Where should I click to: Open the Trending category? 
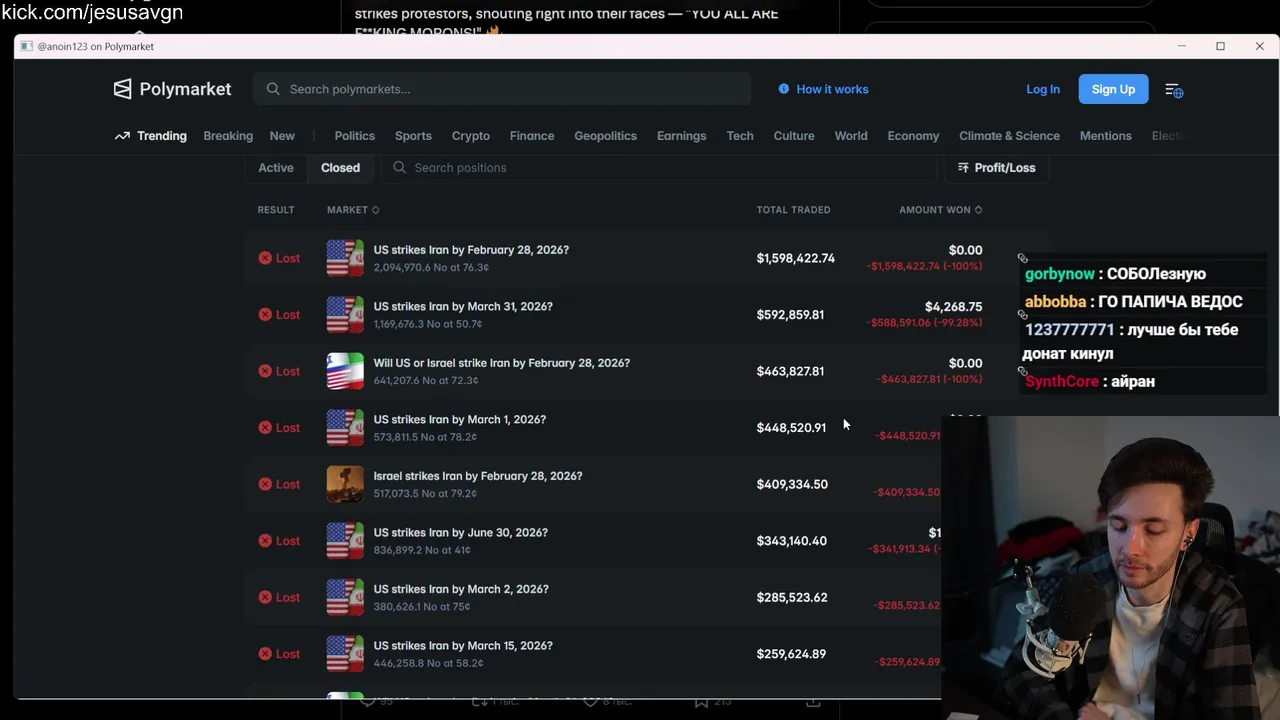pos(162,136)
